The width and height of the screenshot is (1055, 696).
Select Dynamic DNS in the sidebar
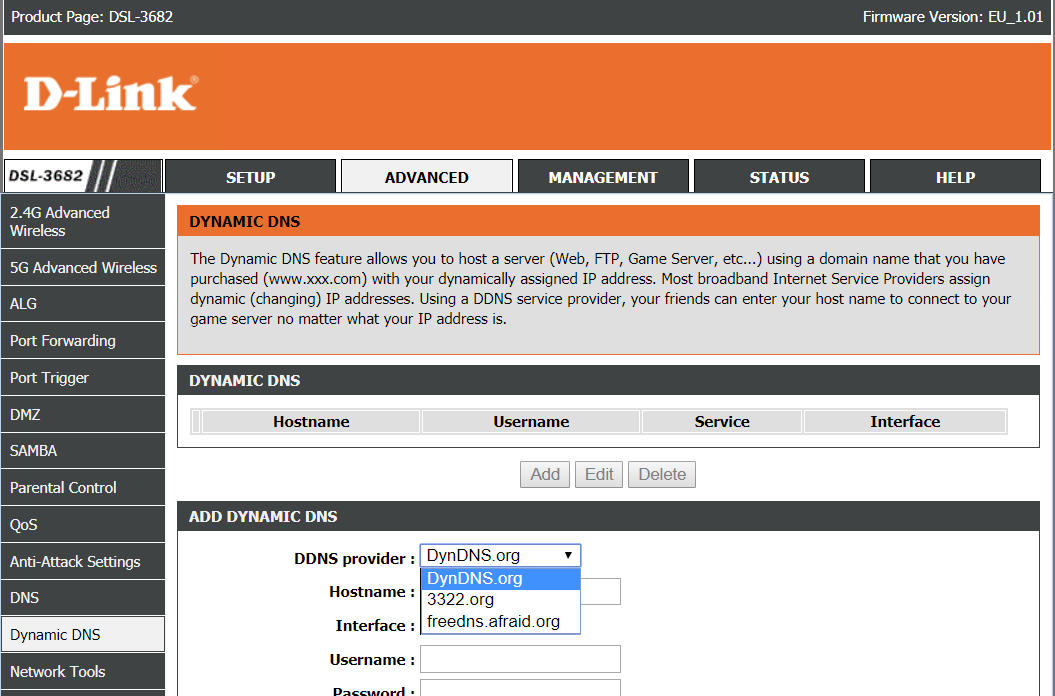tap(83, 634)
